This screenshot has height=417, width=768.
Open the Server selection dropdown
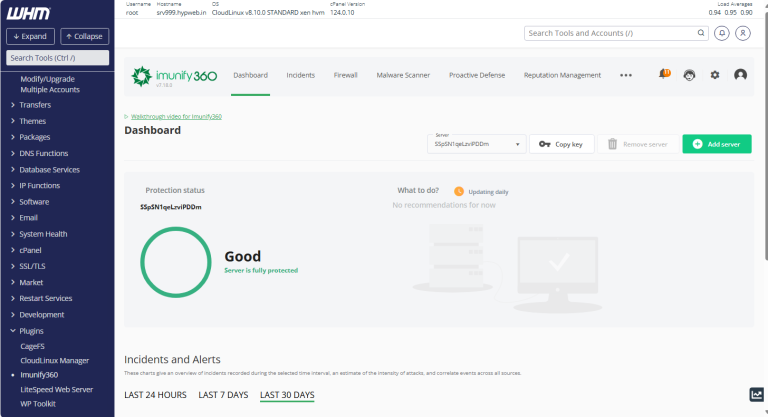pos(476,144)
